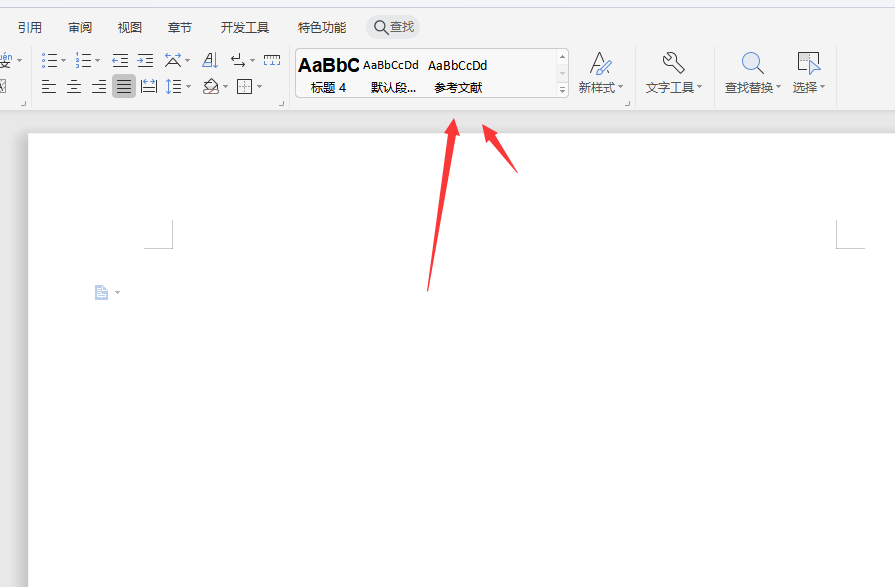Viewport: 895px width, 587px height.
Task: Open the dropdown arrow beside the margin paragraph icon
Action: 117,292
